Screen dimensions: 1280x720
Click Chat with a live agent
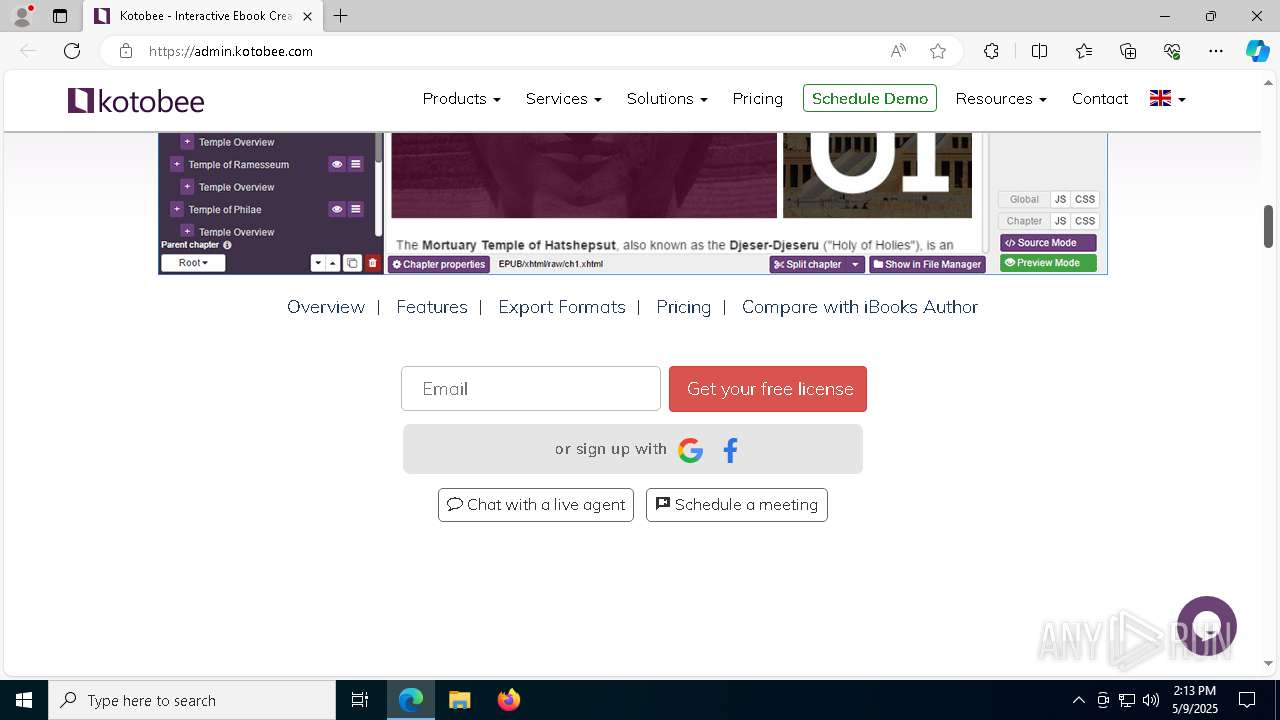536,505
